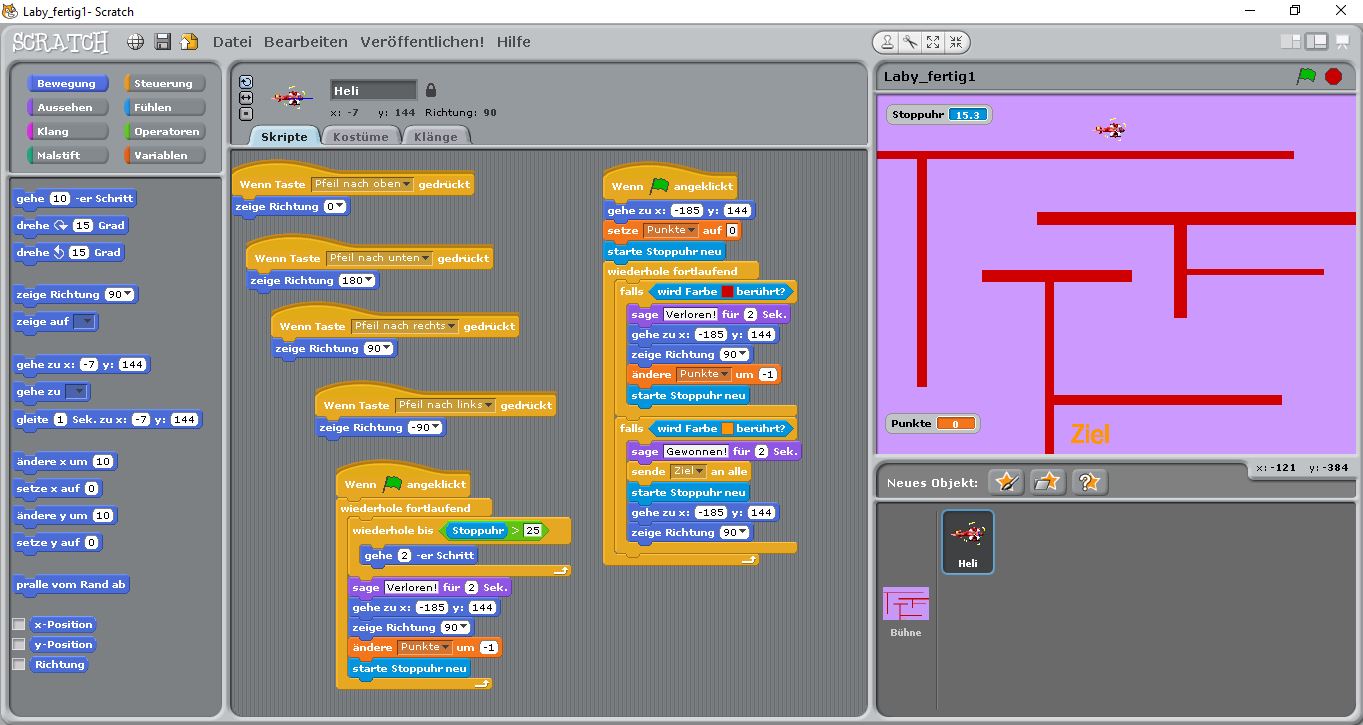Open the Steuerung block category
1363x725 pixels.
[164, 83]
